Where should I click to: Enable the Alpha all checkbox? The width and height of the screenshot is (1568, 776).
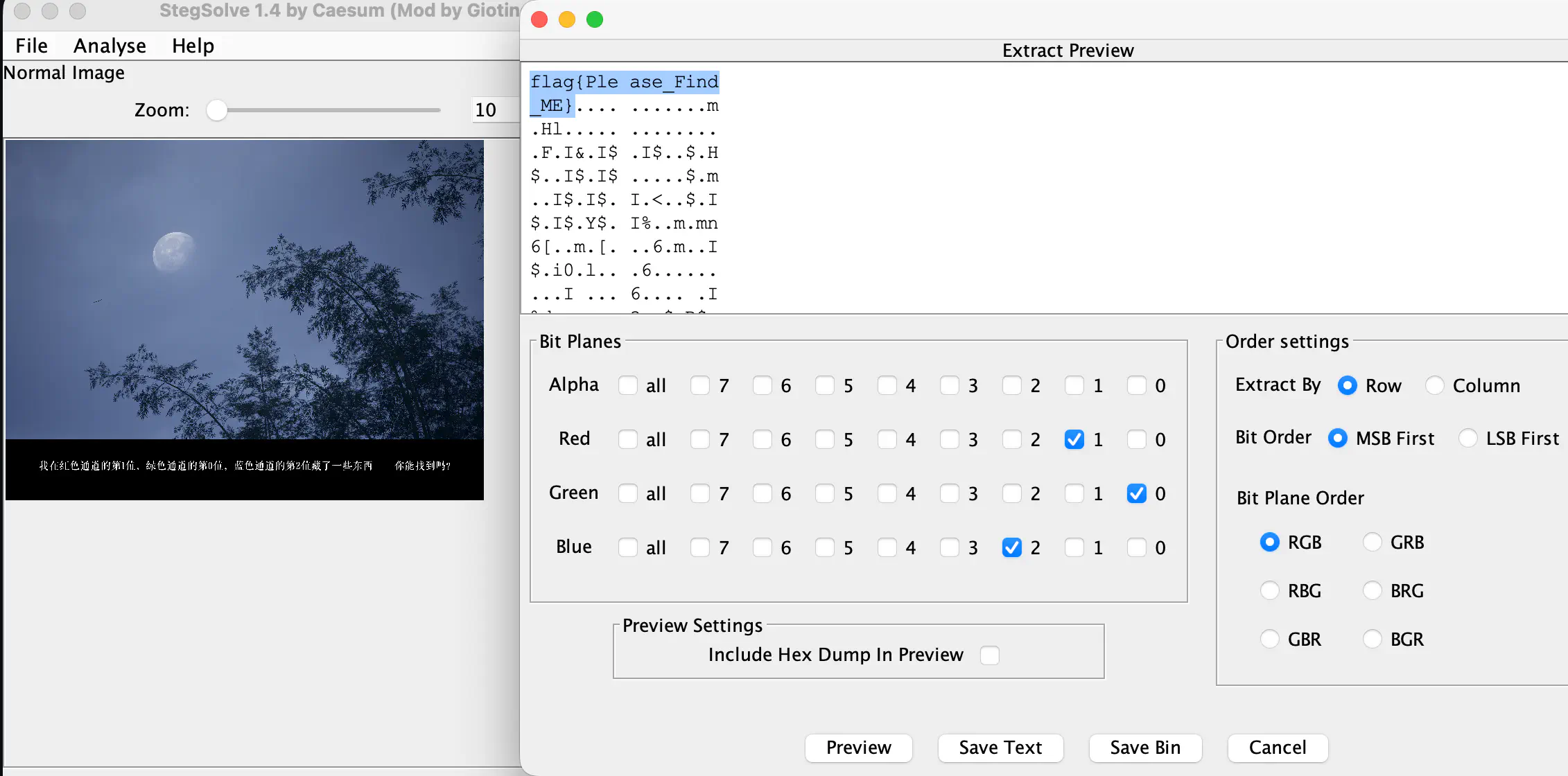pos(628,385)
